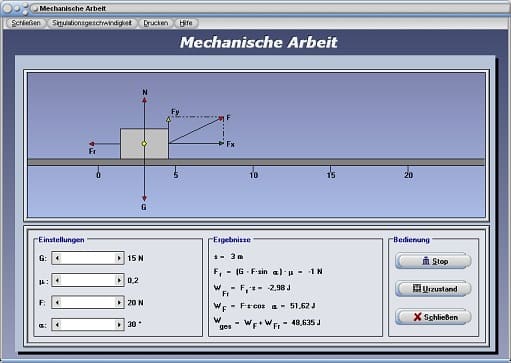Click the Fx component arrowhead
This screenshot has width=511, height=363.
pyautogui.click(x=221, y=143)
